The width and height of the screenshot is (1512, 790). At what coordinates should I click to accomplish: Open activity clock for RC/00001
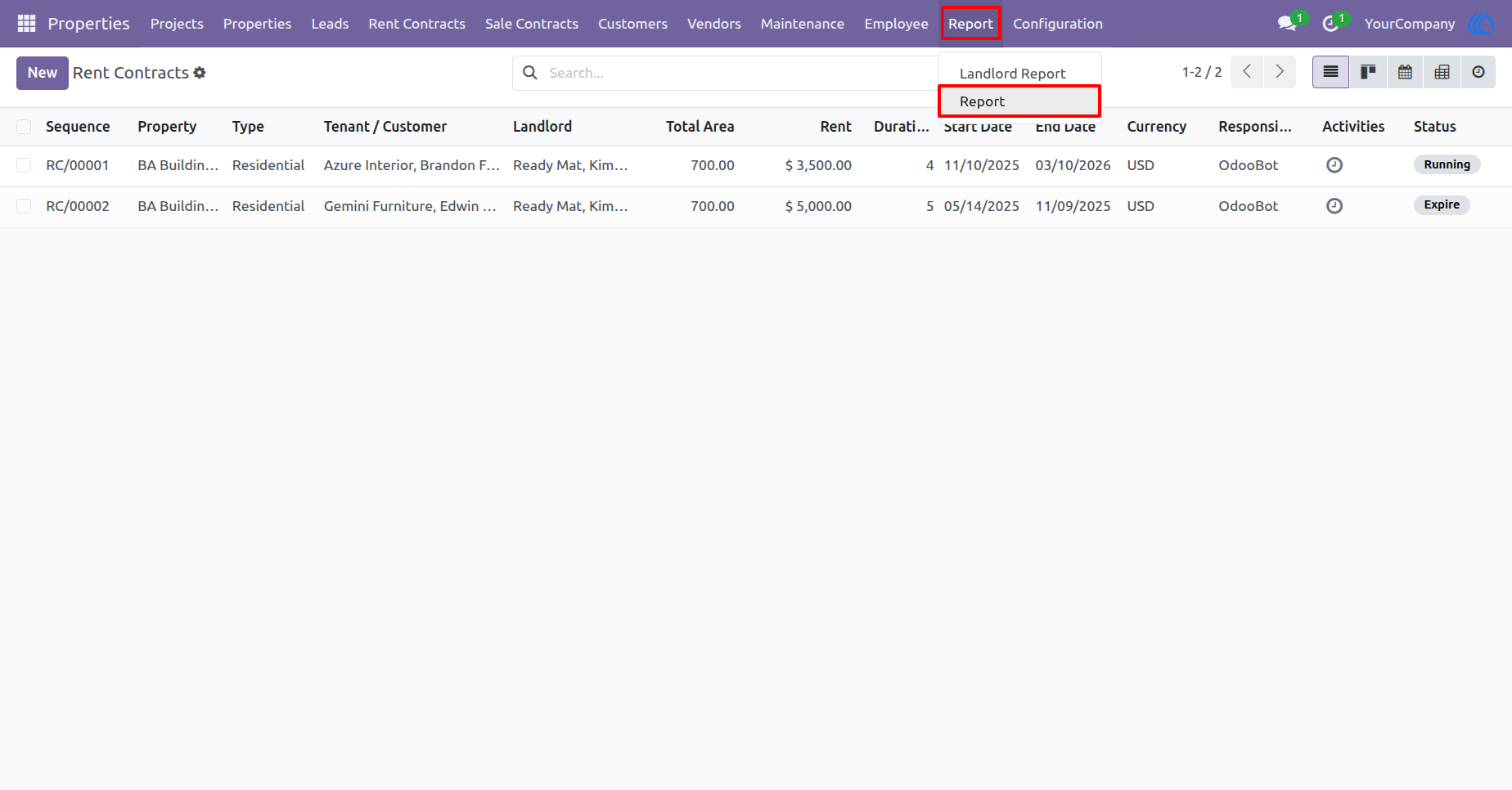[x=1334, y=165]
